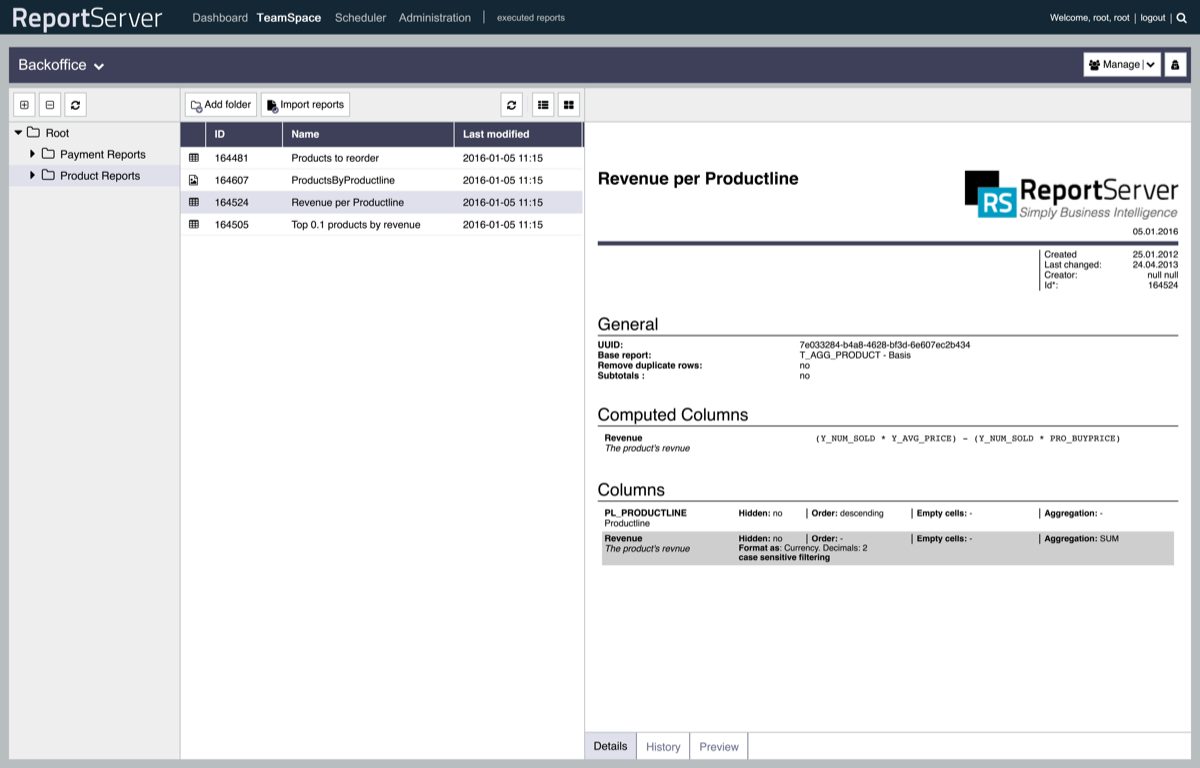The image size is (1200, 768).
Task: Click the document icon for report 164607
Action: (x=194, y=180)
